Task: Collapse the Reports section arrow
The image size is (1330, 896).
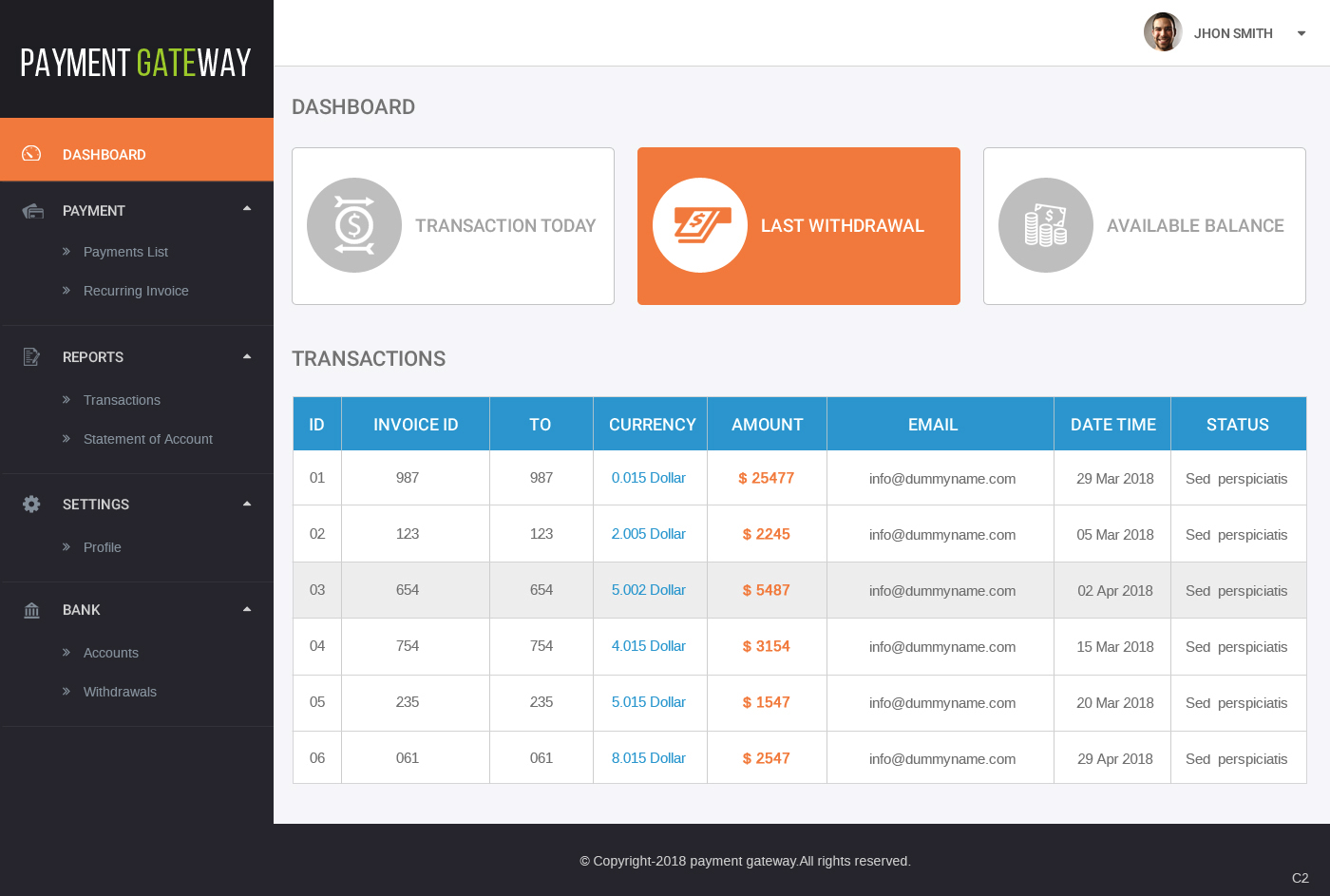Action: pyautogui.click(x=247, y=356)
